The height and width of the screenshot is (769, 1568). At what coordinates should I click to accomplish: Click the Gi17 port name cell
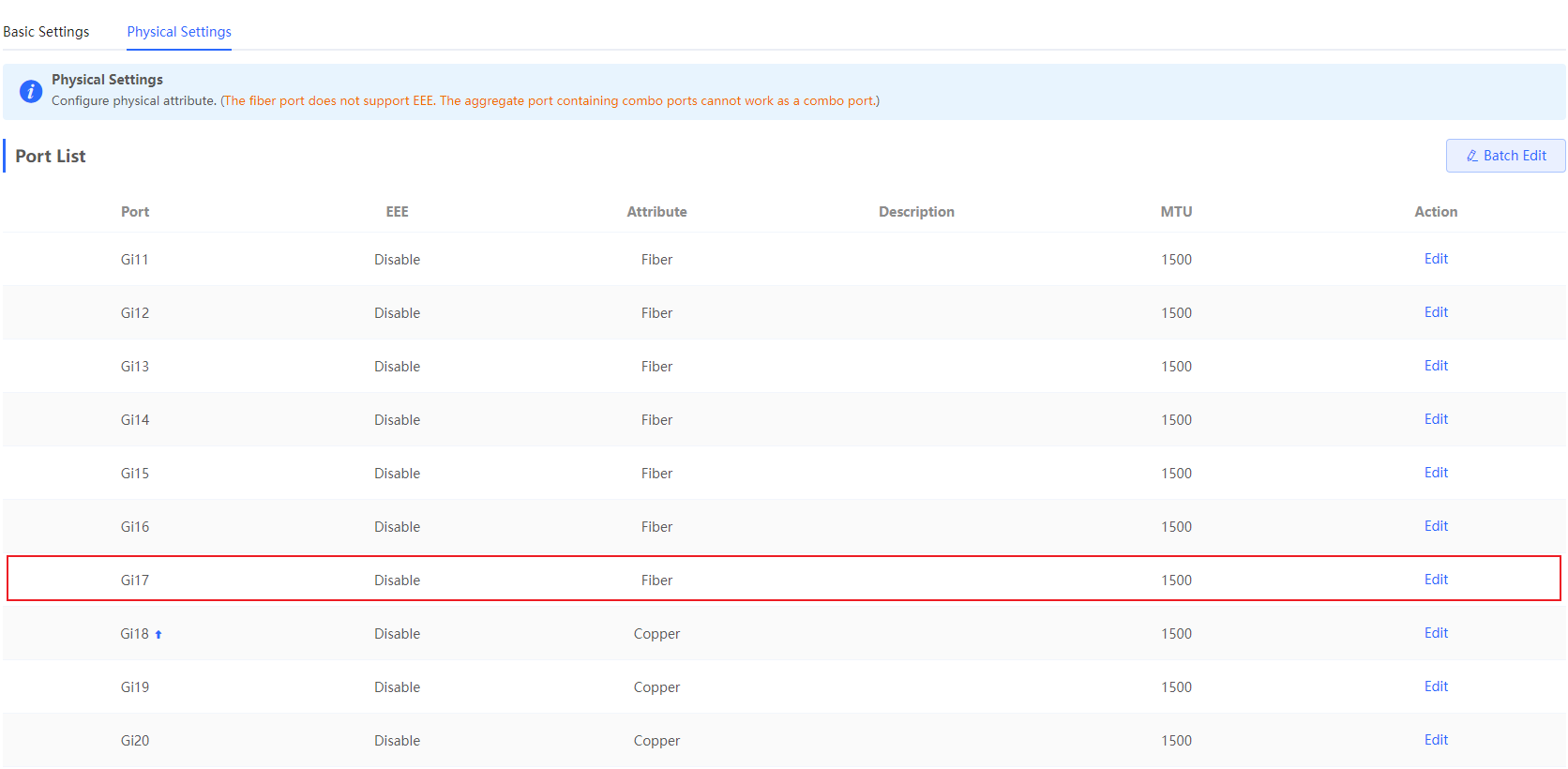tap(135, 581)
